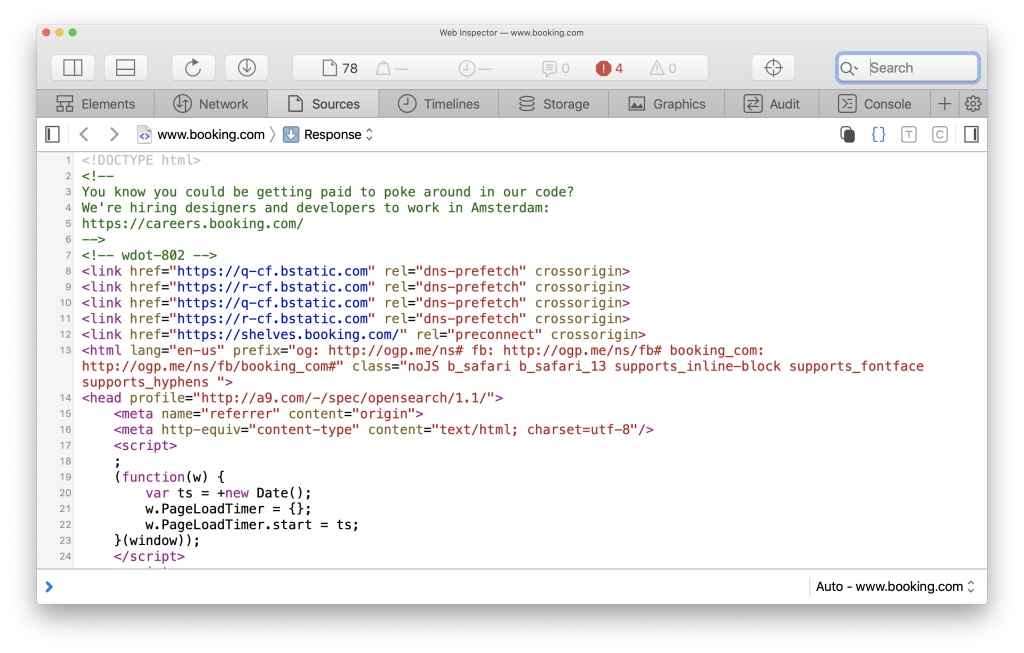This screenshot has height=653, width=1024.
Task: Toggle the right details sidebar panel
Action: click(x=971, y=133)
